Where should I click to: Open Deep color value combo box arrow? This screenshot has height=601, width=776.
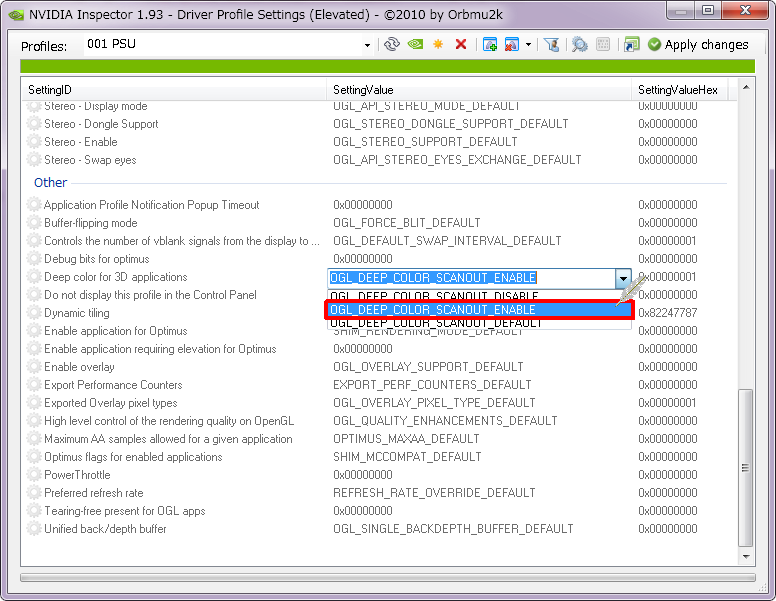click(623, 278)
